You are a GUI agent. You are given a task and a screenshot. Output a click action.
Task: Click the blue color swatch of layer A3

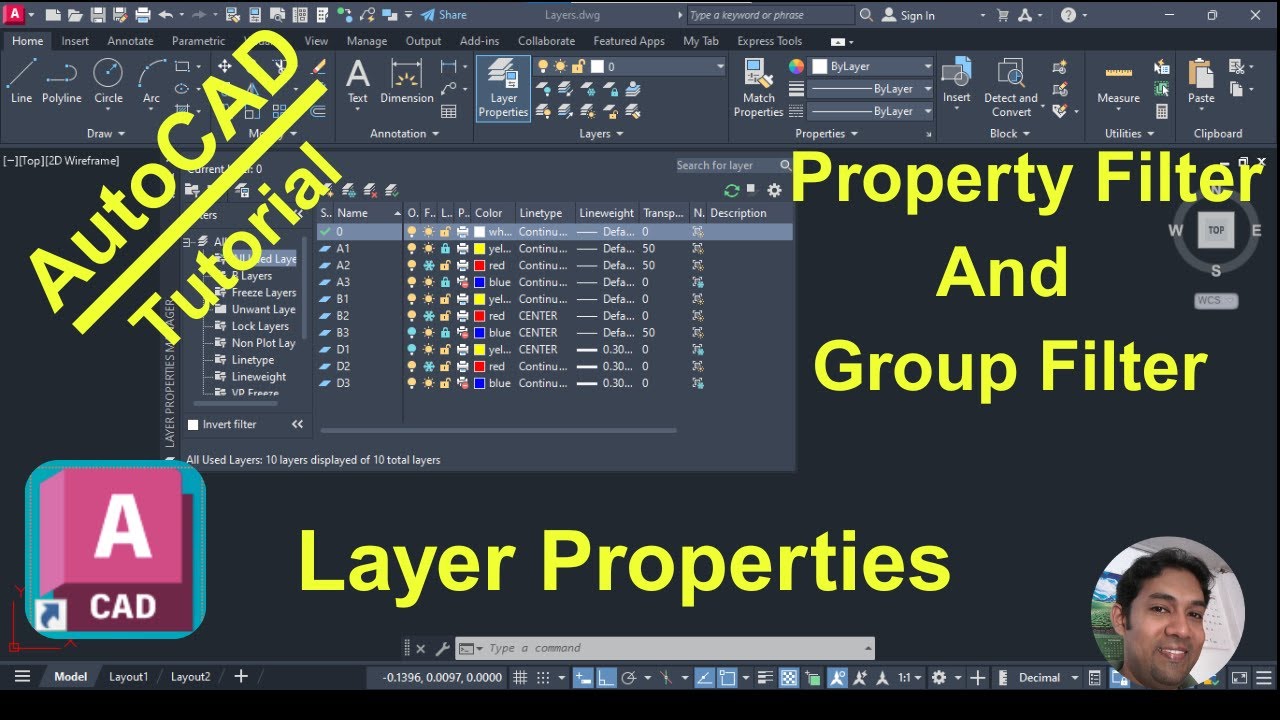pyautogui.click(x=480, y=282)
